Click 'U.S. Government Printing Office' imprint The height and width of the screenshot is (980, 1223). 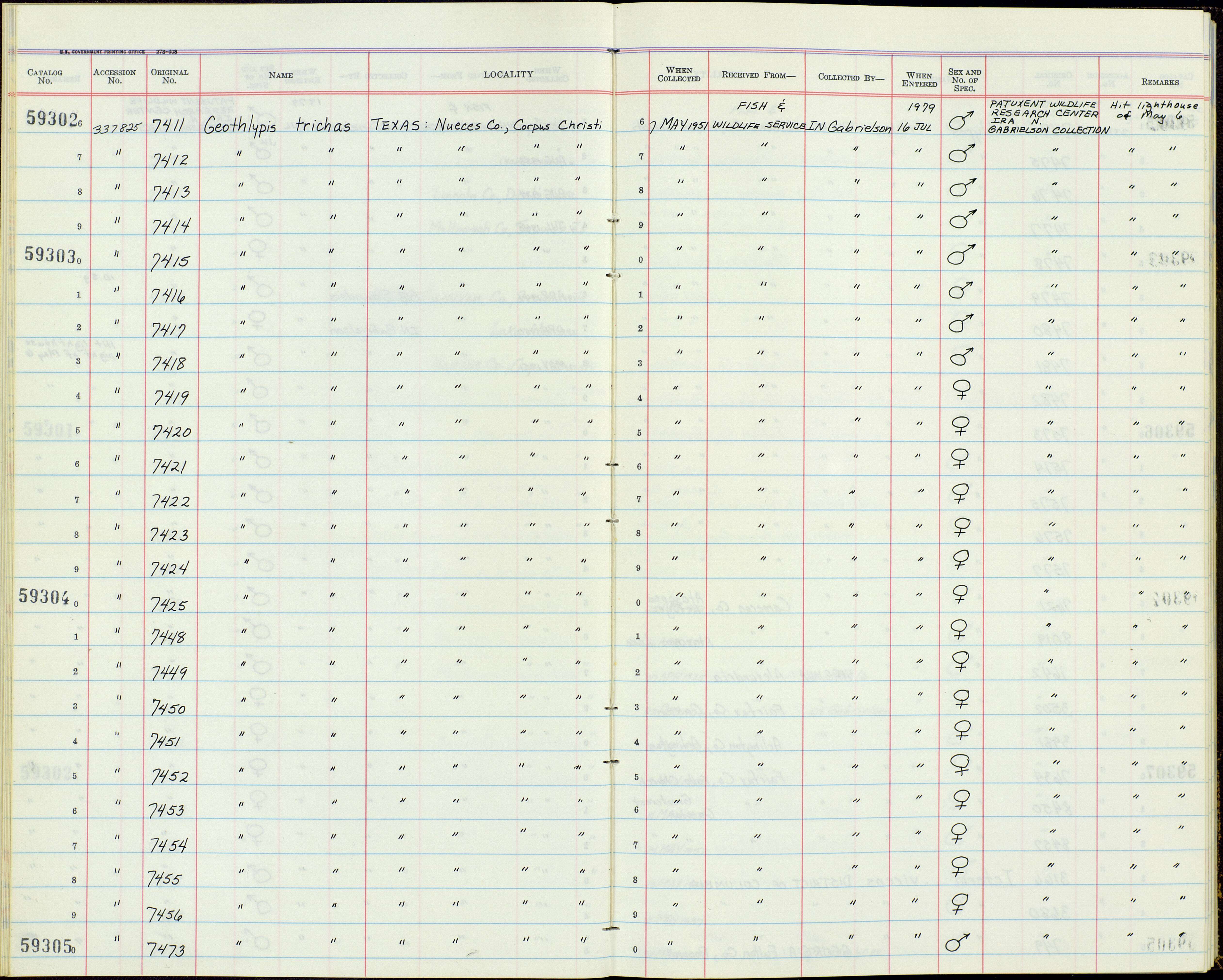click(102, 52)
